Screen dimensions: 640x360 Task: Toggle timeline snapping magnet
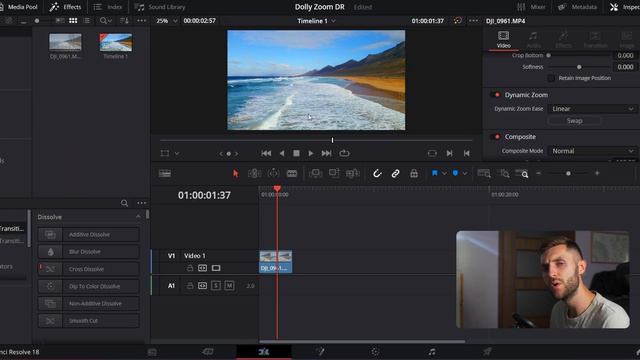(x=377, y=173)
